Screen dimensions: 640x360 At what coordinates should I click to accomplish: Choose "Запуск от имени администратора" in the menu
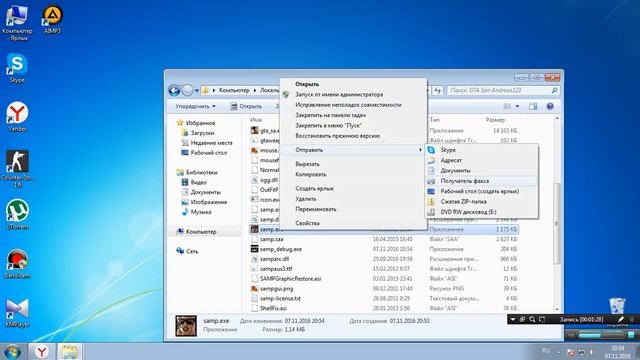click(353, 94)
